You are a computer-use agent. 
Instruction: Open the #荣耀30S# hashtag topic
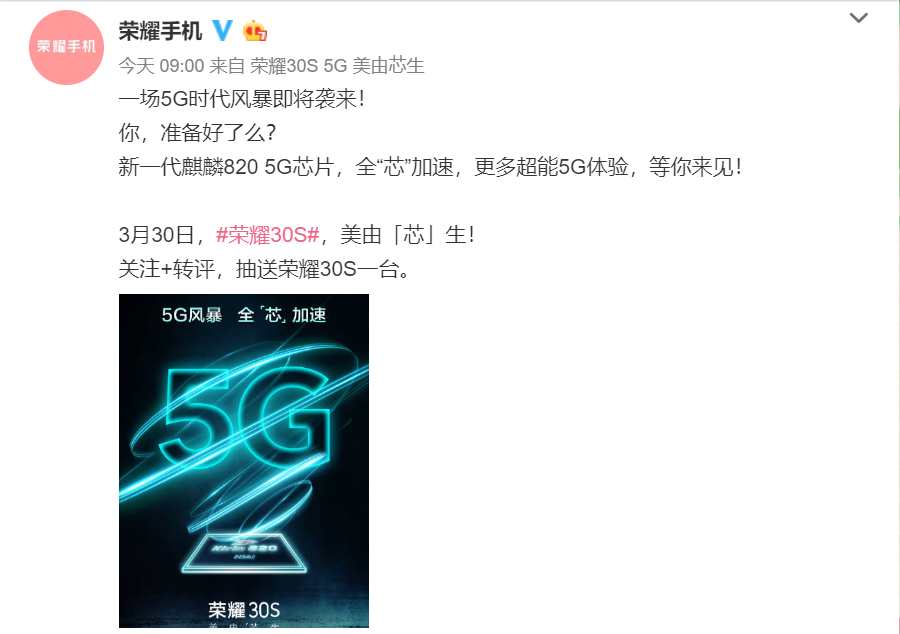[267, 235]
